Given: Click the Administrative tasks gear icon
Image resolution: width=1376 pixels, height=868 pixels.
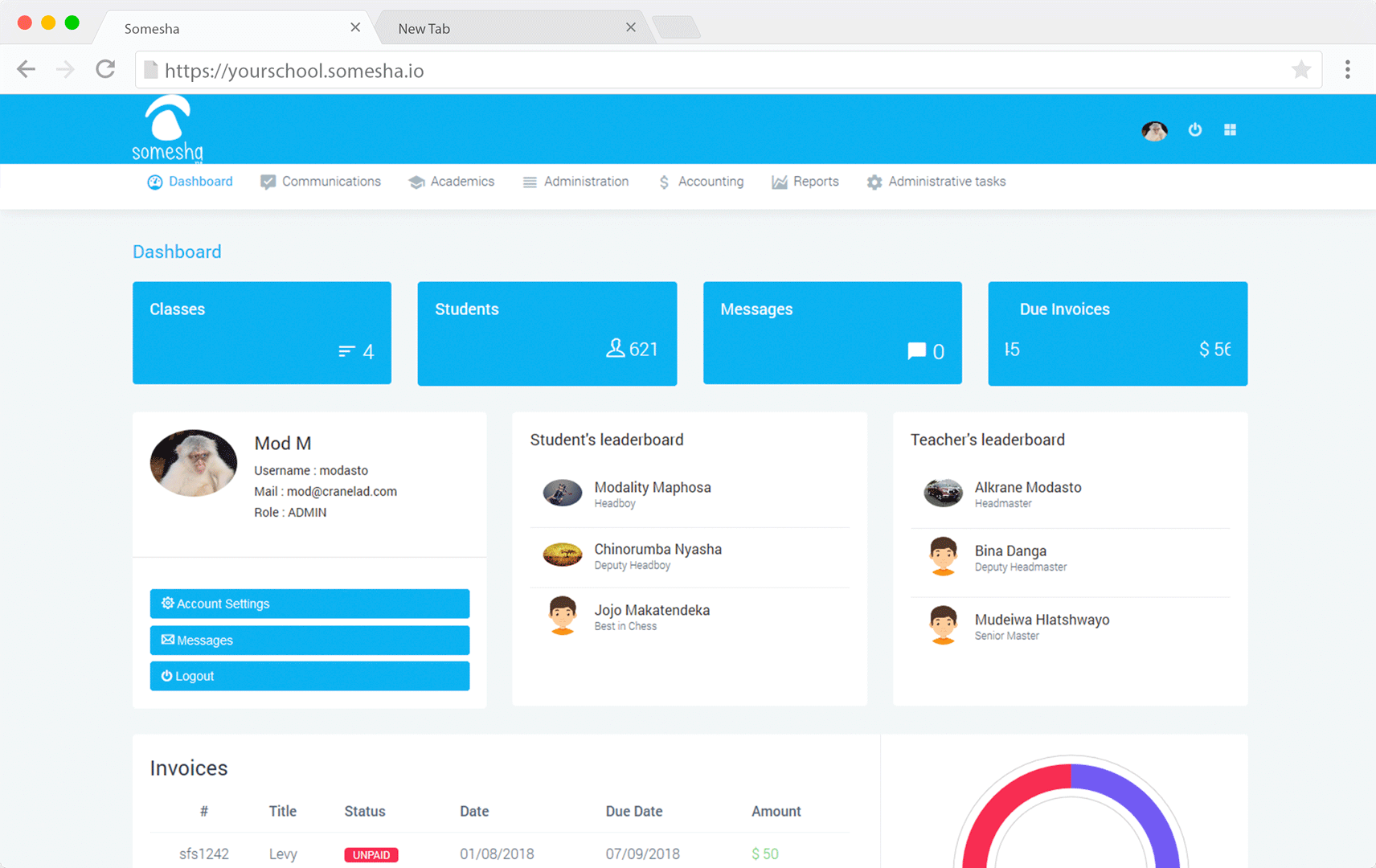Looking at the screenshot, I should click(x=874, y=182).
